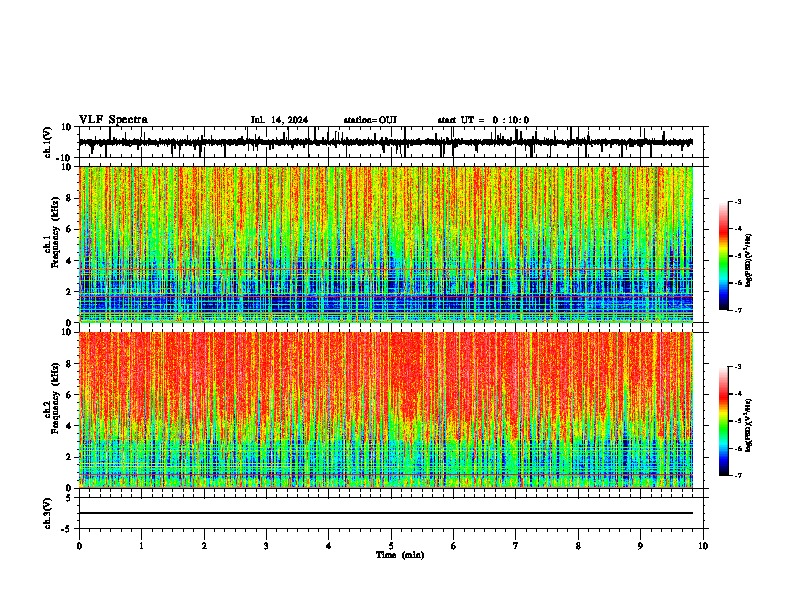The width and height of the screenshot is (792, 612).
Task: Select the date text "Jul. 14, 2024"
Action: (x=279, y=120)
